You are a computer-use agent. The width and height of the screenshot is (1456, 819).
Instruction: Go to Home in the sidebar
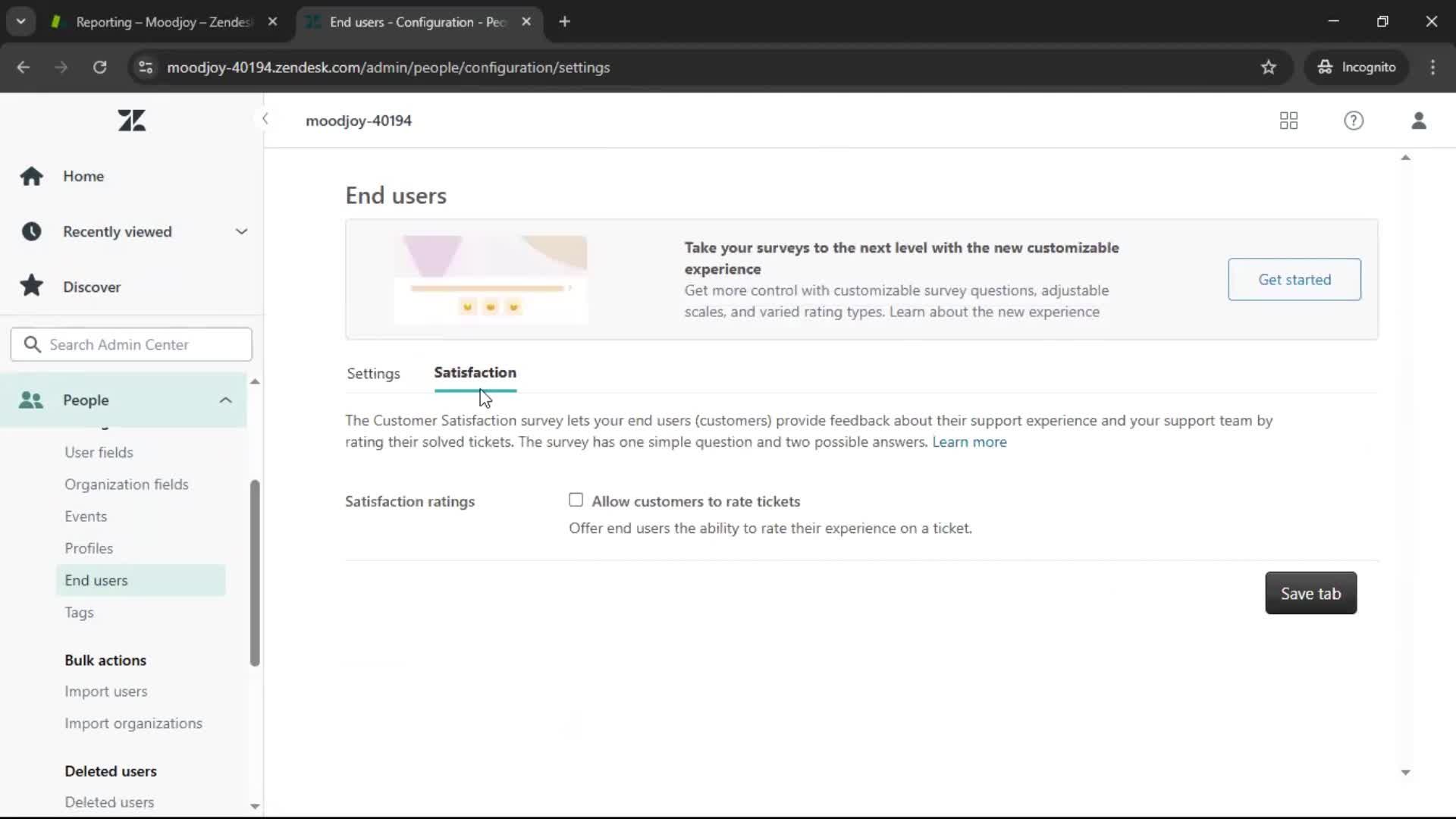[x=83, y=176]
